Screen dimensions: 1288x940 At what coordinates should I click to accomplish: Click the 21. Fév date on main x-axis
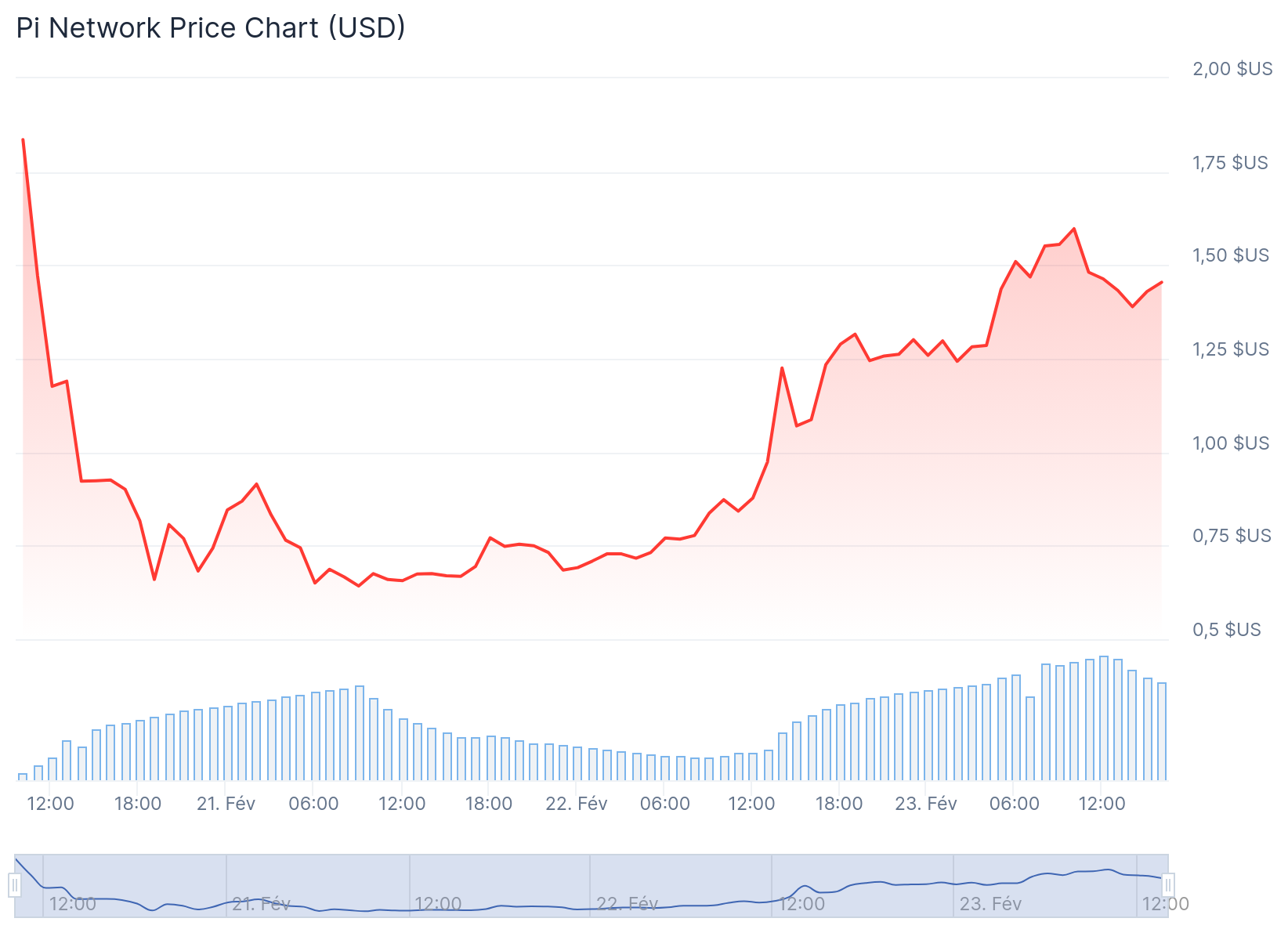point(226,804)
